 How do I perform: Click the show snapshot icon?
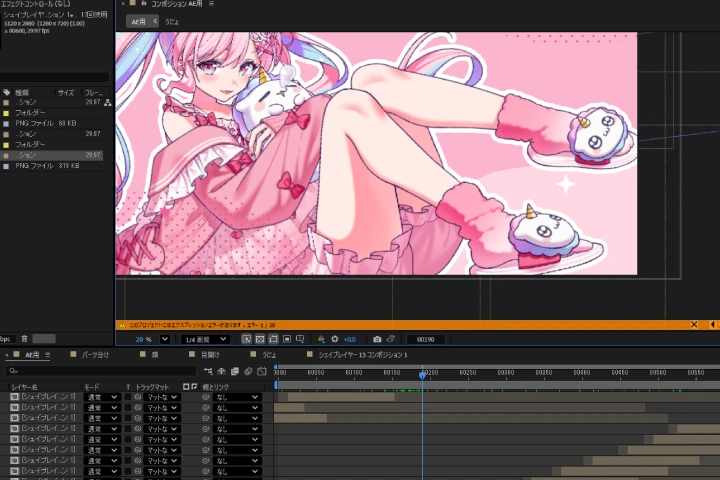tap(391, 339)
